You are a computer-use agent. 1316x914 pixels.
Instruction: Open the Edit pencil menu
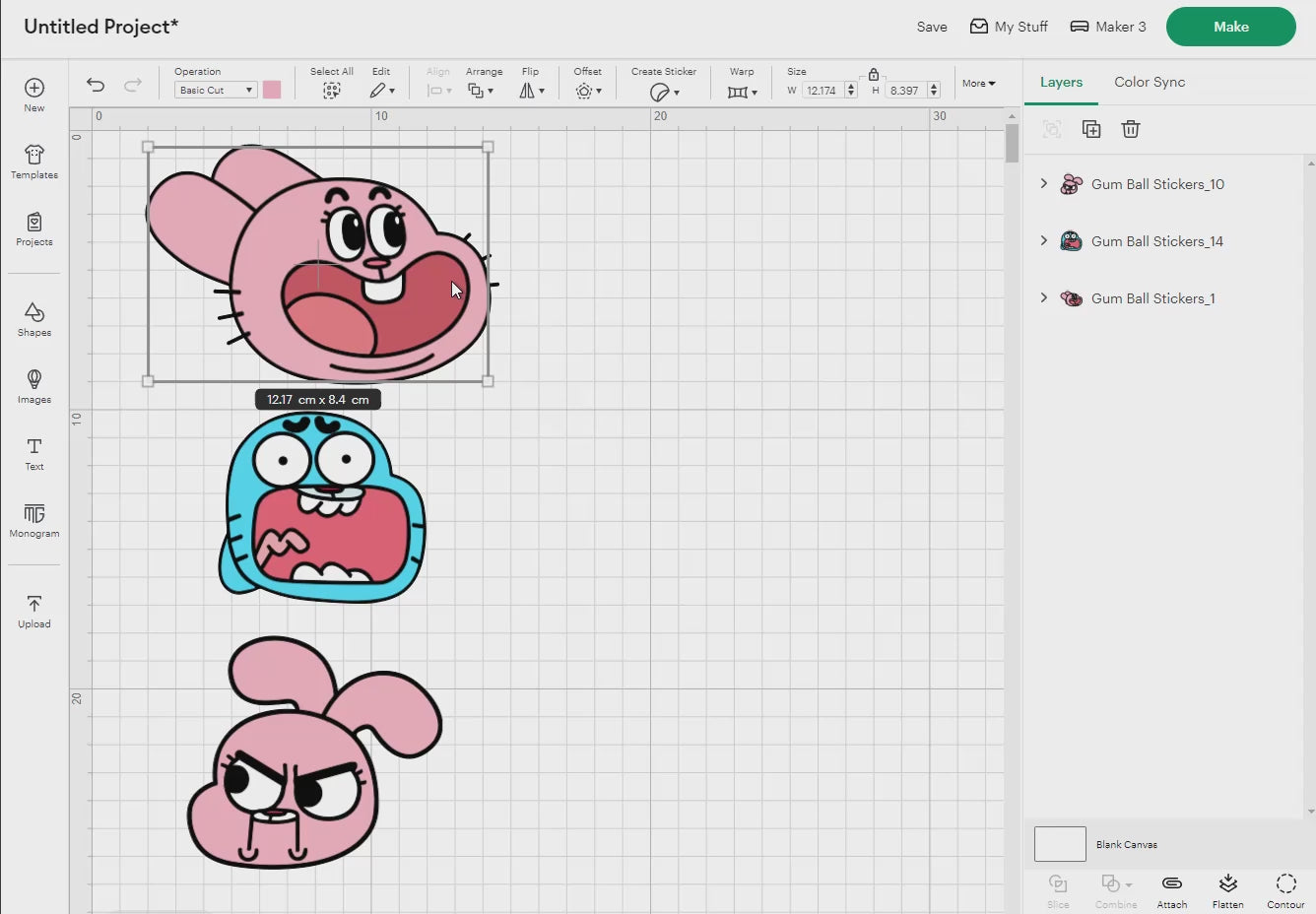382,91
